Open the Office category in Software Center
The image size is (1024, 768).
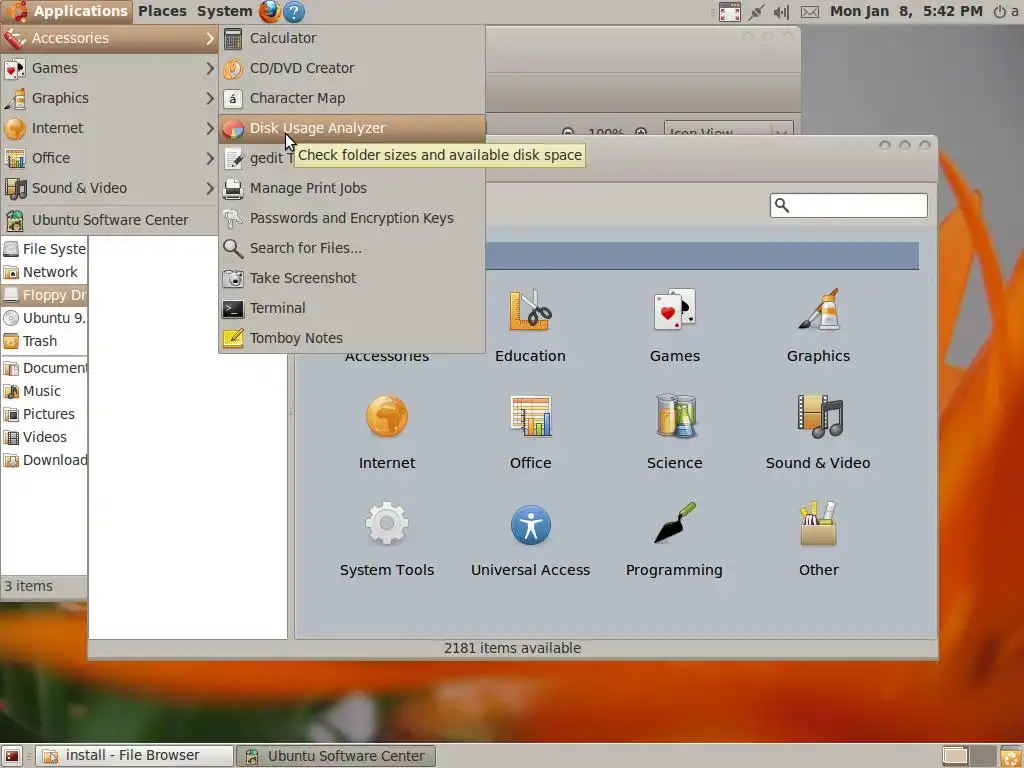click(530, 432)
